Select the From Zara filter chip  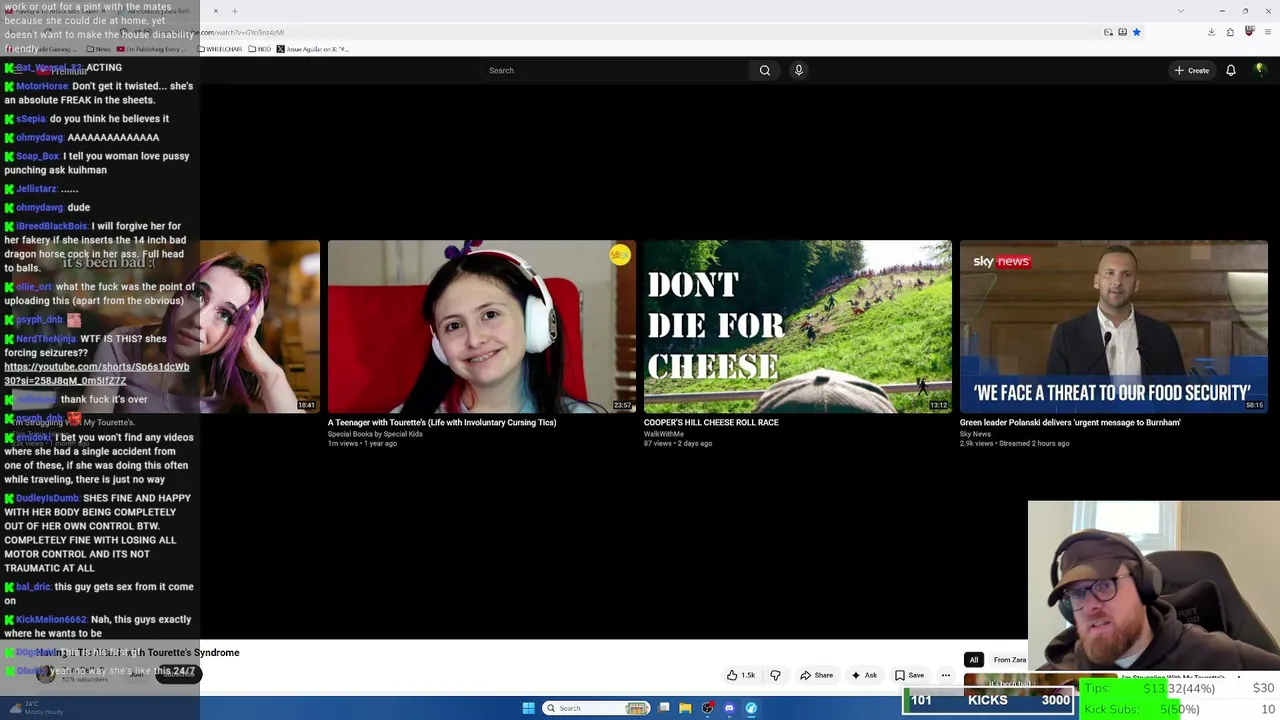point(1009,660)
